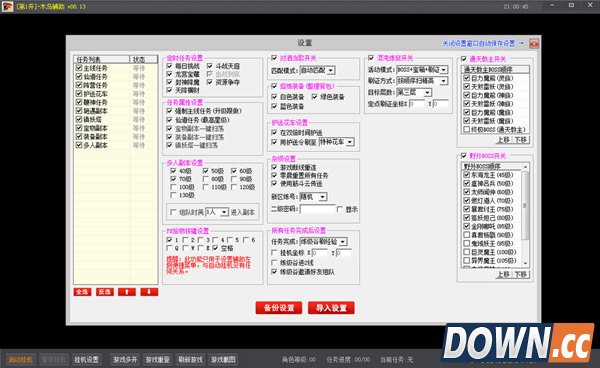The image size is (600, 368).
Task: Click the red move-up arrow button
Action: [127, 292]
